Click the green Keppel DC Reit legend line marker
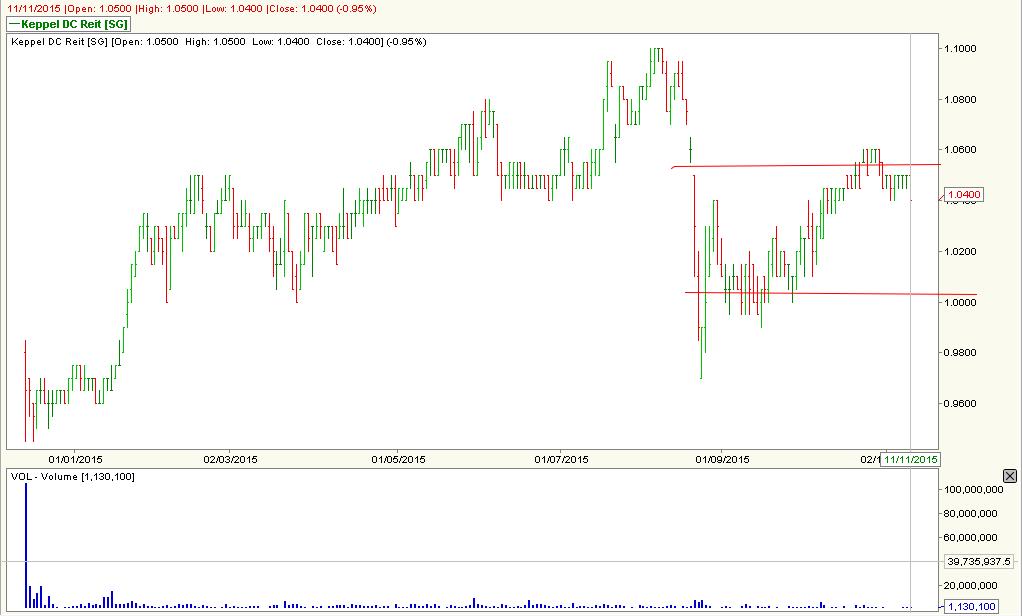1022x616 pixels. pyautogui.click(x=17, y=24)
